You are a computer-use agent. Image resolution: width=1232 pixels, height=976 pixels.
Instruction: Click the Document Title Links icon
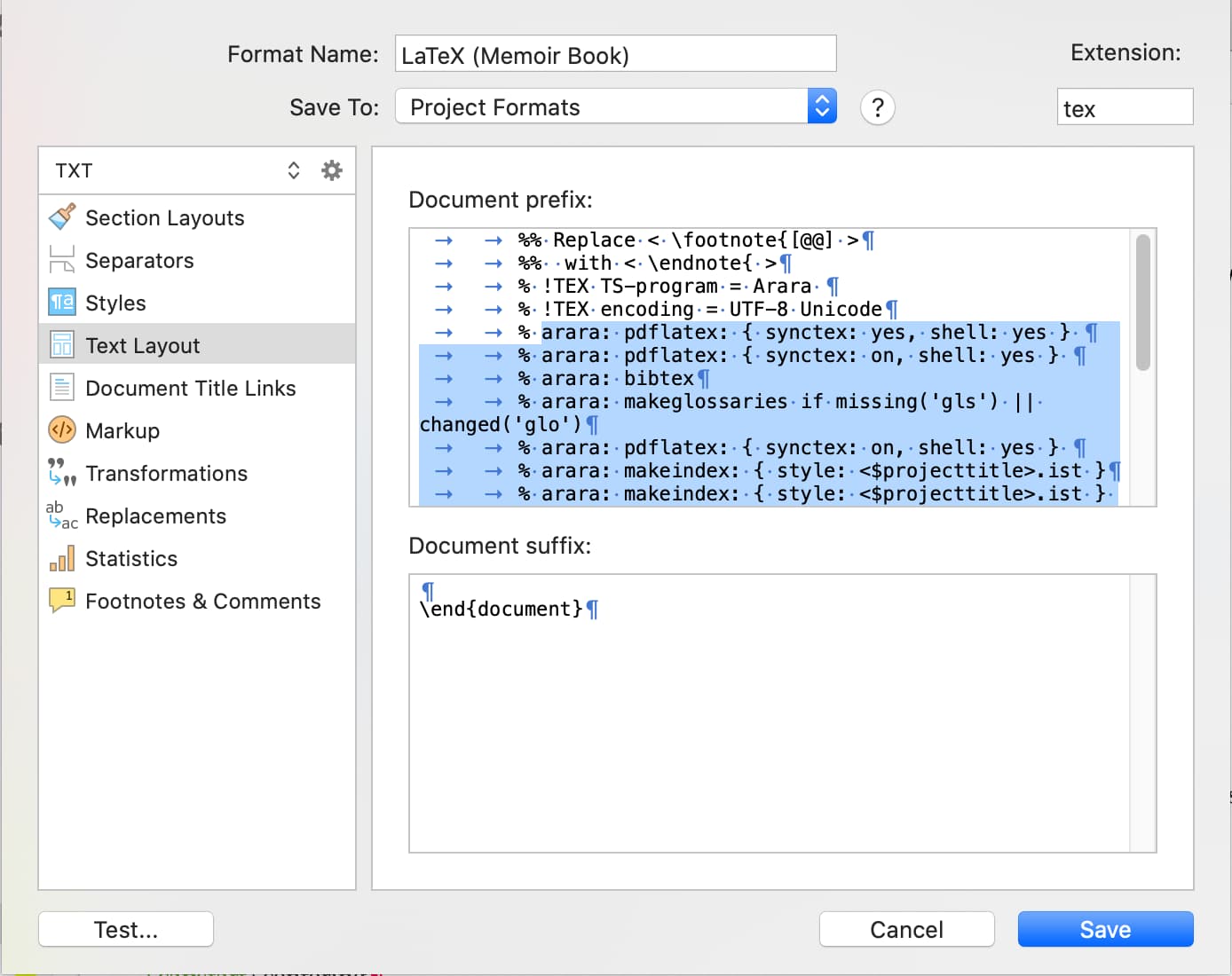[x=62, y=388]
